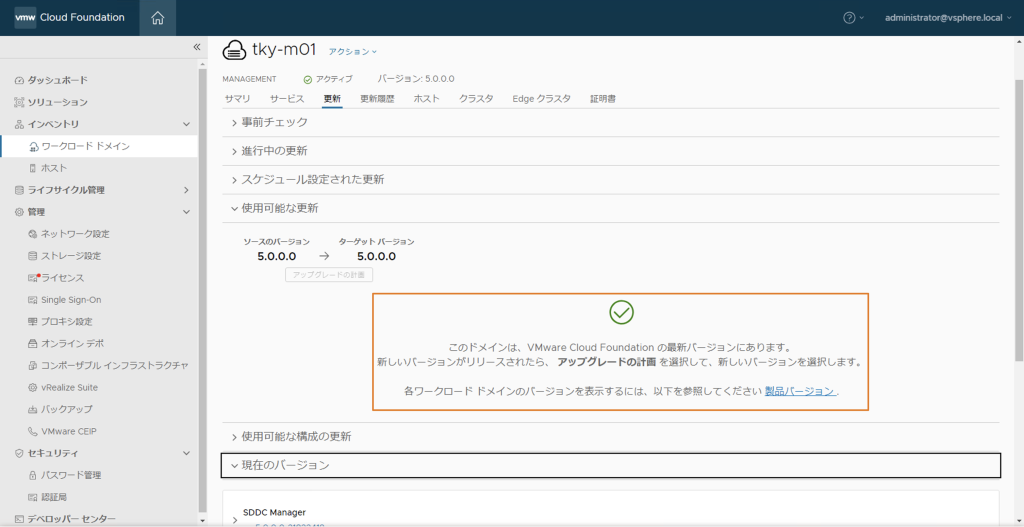Click the Certificate Authority icon

[x=33, y=497]
